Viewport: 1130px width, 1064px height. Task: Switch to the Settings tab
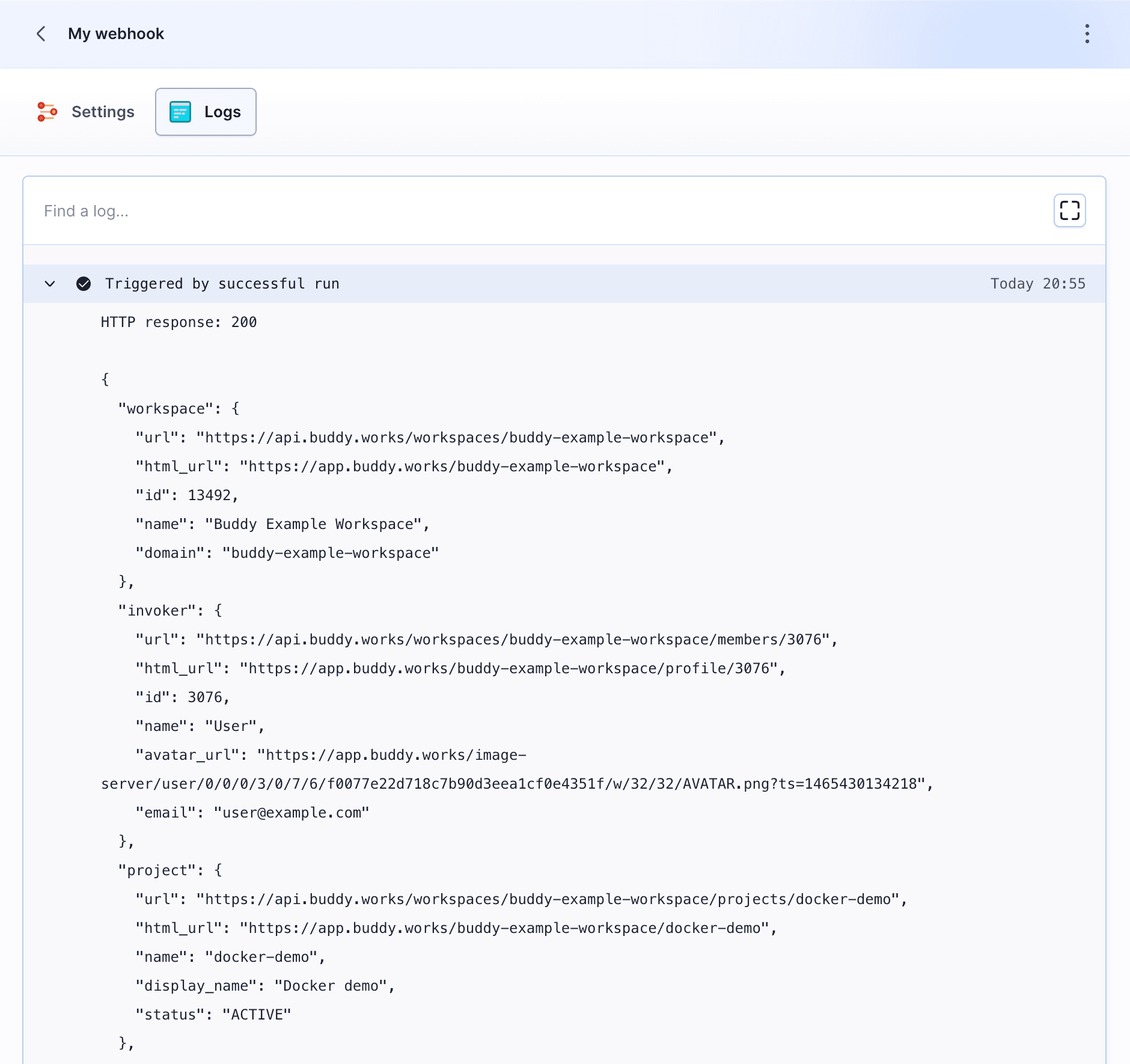(x=86, y=112)
